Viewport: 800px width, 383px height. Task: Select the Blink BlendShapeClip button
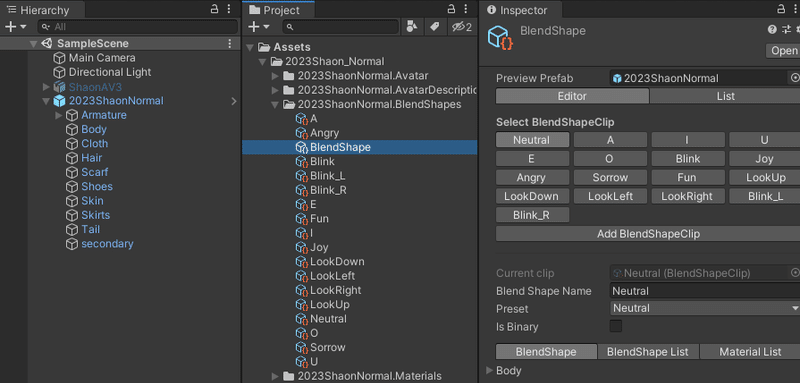click(x=688, y=159)
